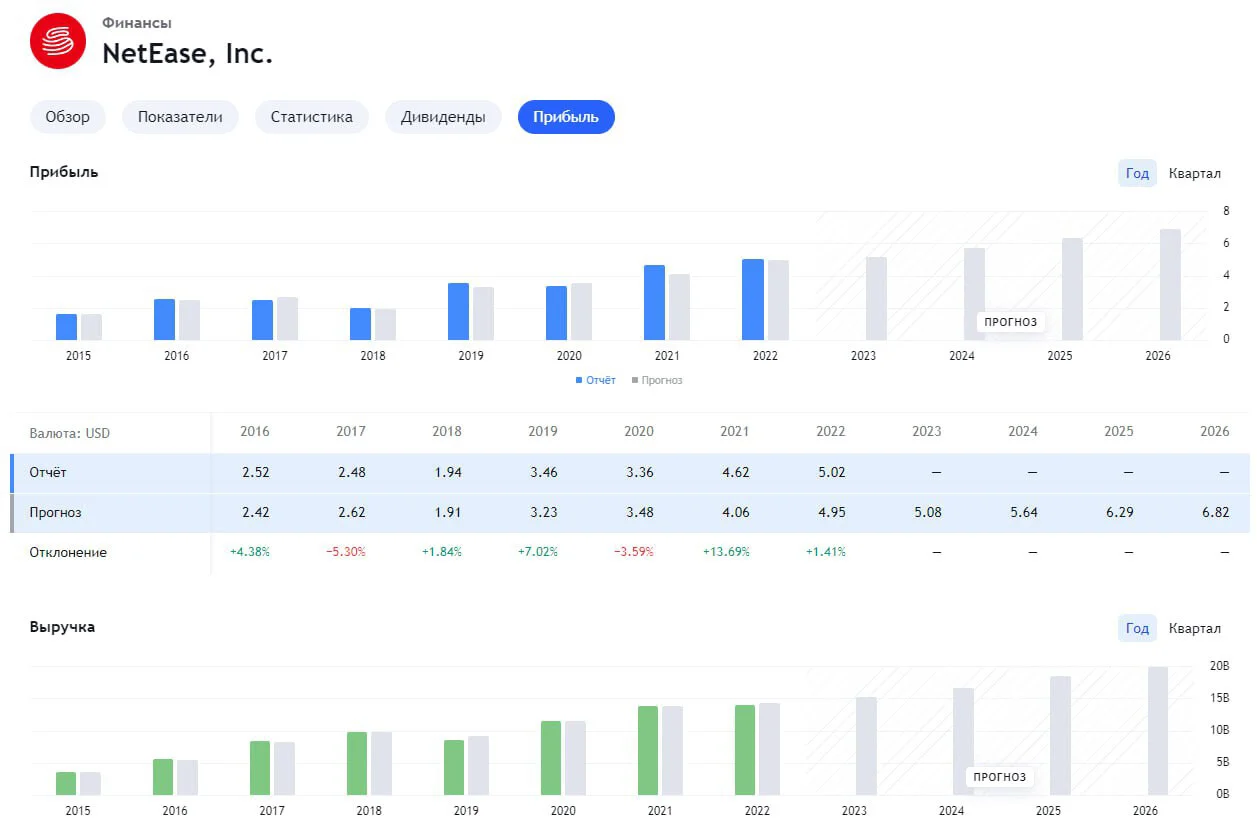Click the NetEase, Inc. title
Image resolution: width=1257 pixels, height=827 pixels.
pos(188,53)
